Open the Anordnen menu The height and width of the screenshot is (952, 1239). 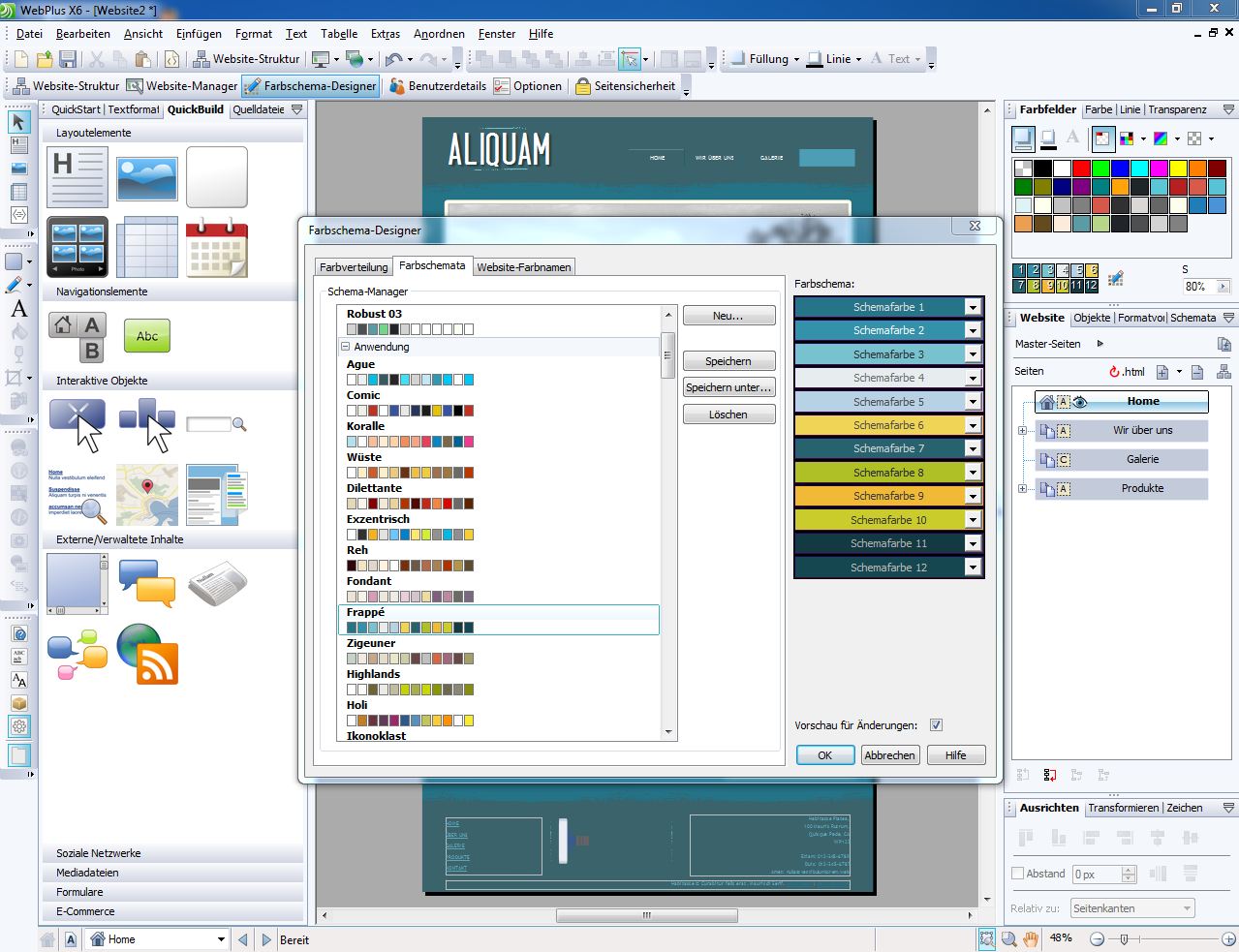(x=439, y=33)
